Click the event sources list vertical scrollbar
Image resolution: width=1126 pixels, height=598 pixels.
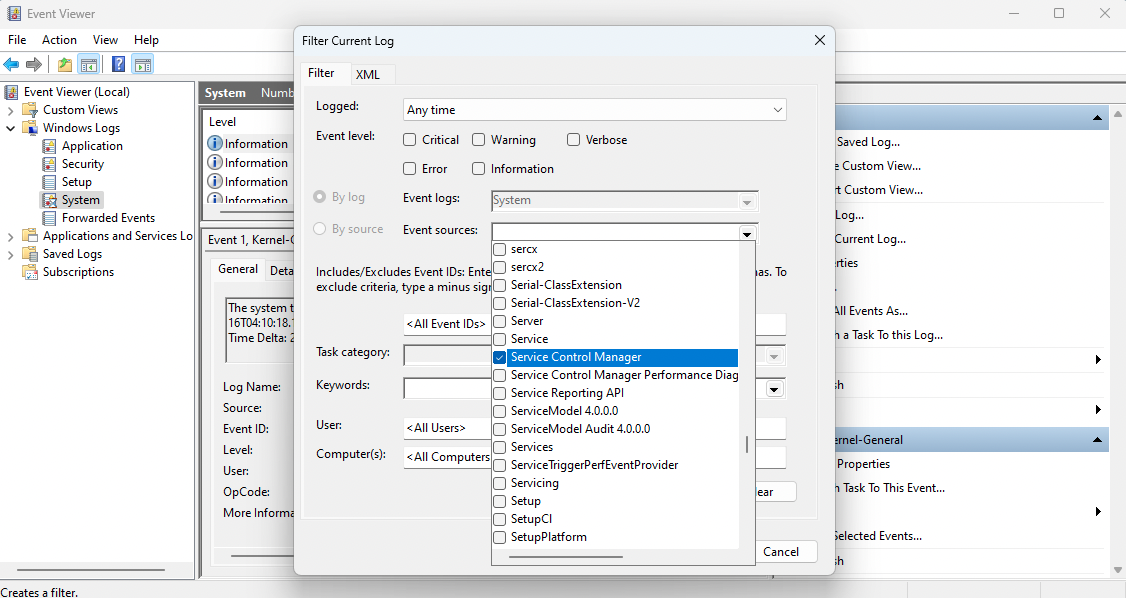[x=746, y=444]
